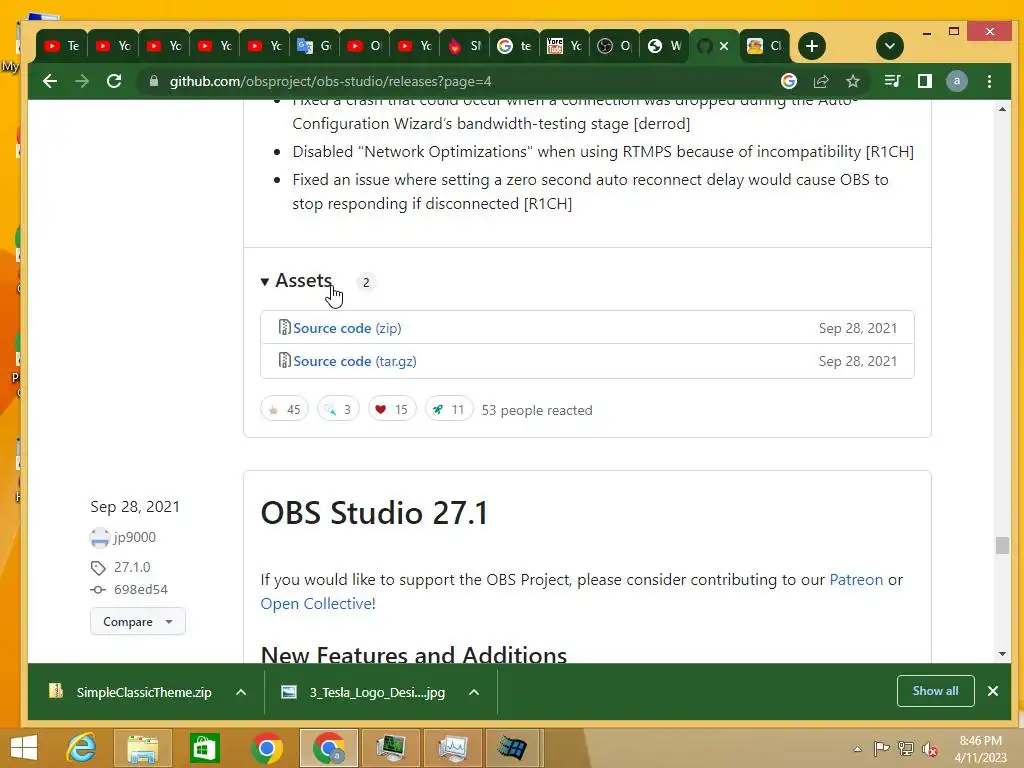Expand options for Tesla logo jpg download
This screenshot has width=1024, height=768.
(474, 692)
